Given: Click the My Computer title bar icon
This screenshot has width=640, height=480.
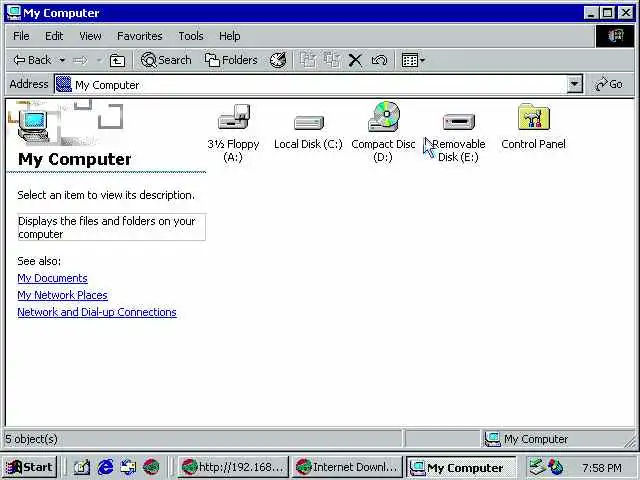Looking at the screenshot, I should point(13,13).
